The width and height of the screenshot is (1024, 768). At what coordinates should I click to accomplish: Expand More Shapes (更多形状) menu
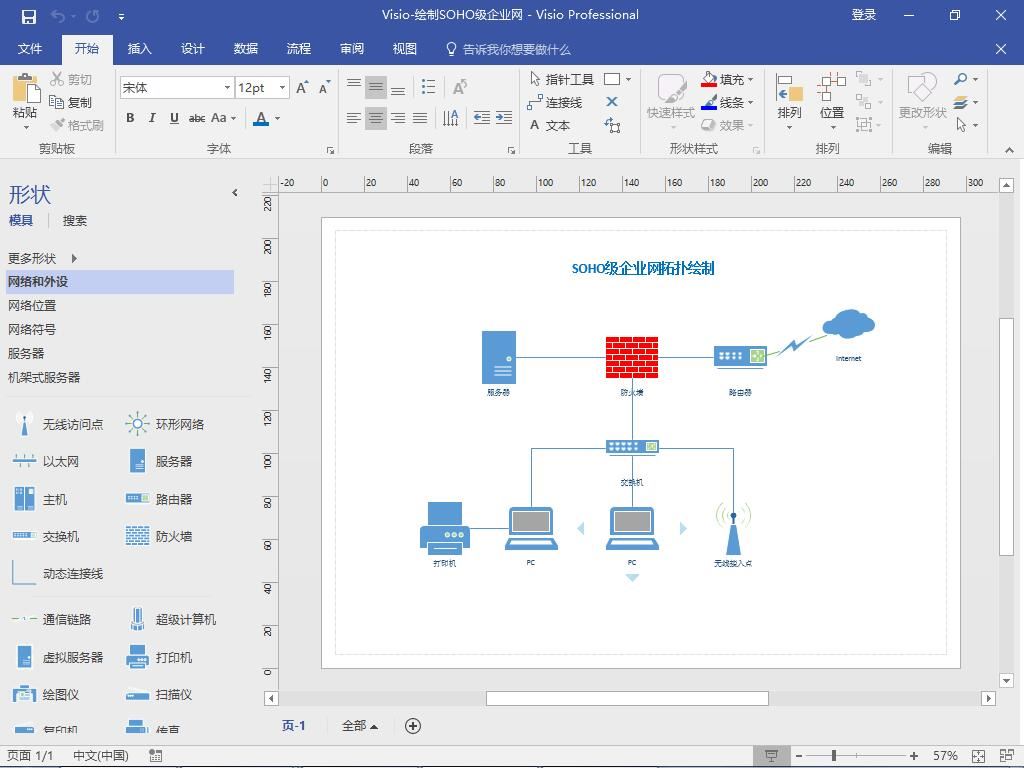click(42, 259)
